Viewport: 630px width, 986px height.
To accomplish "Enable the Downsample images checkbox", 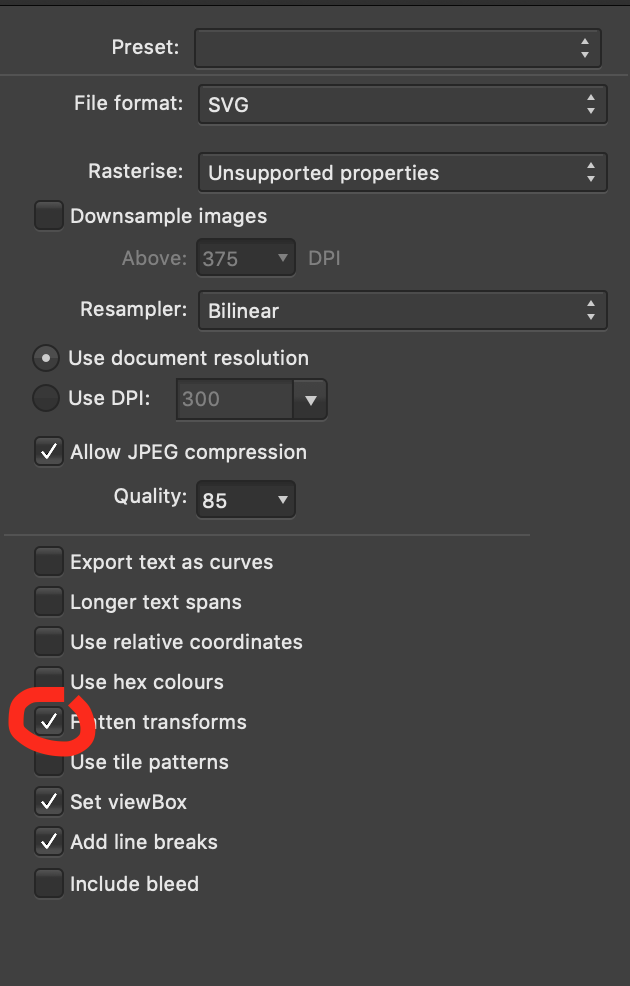I will pos(48,215).
